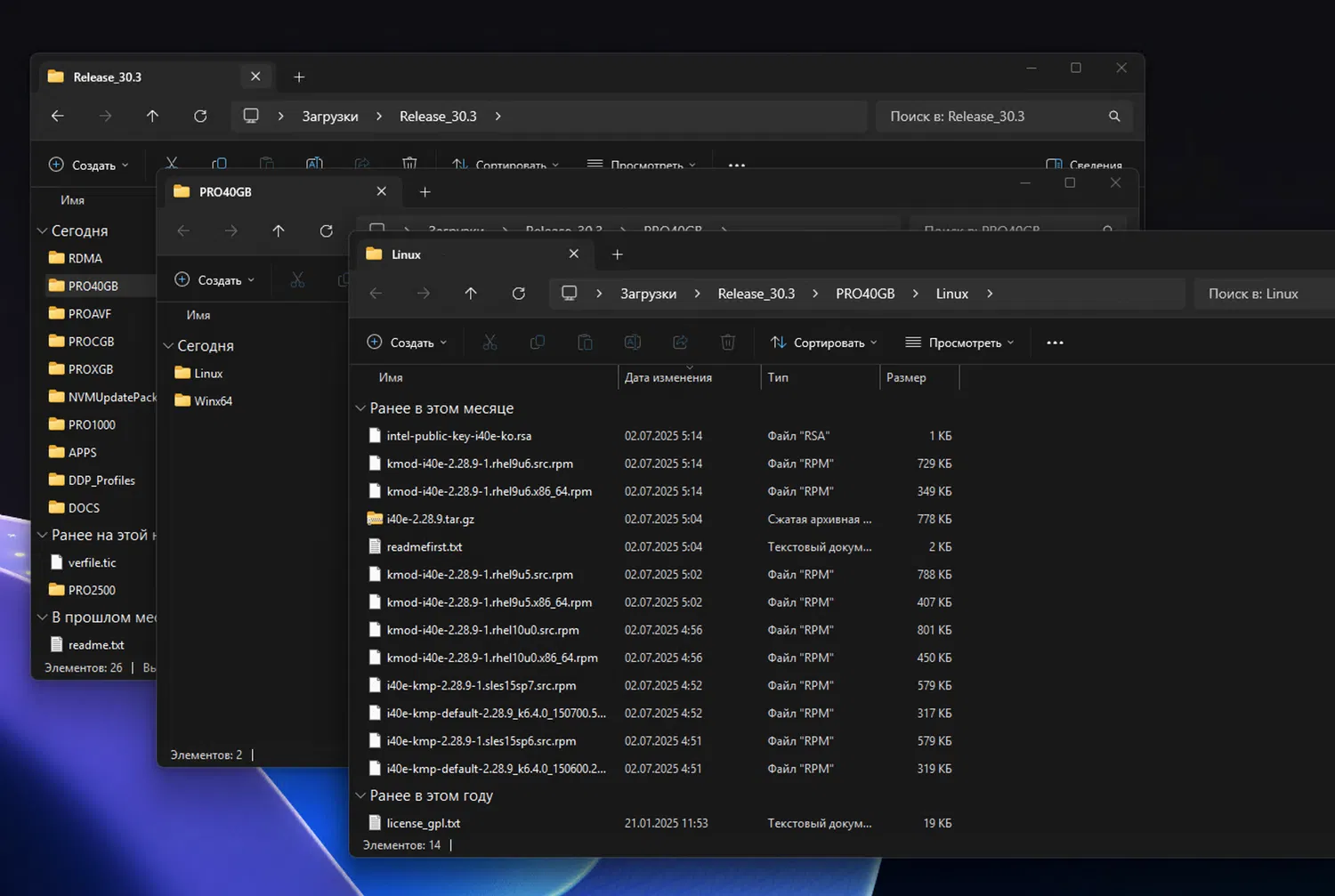
Task: Click back arrow in Release_30.3 window
Action: tap(58, 117)
